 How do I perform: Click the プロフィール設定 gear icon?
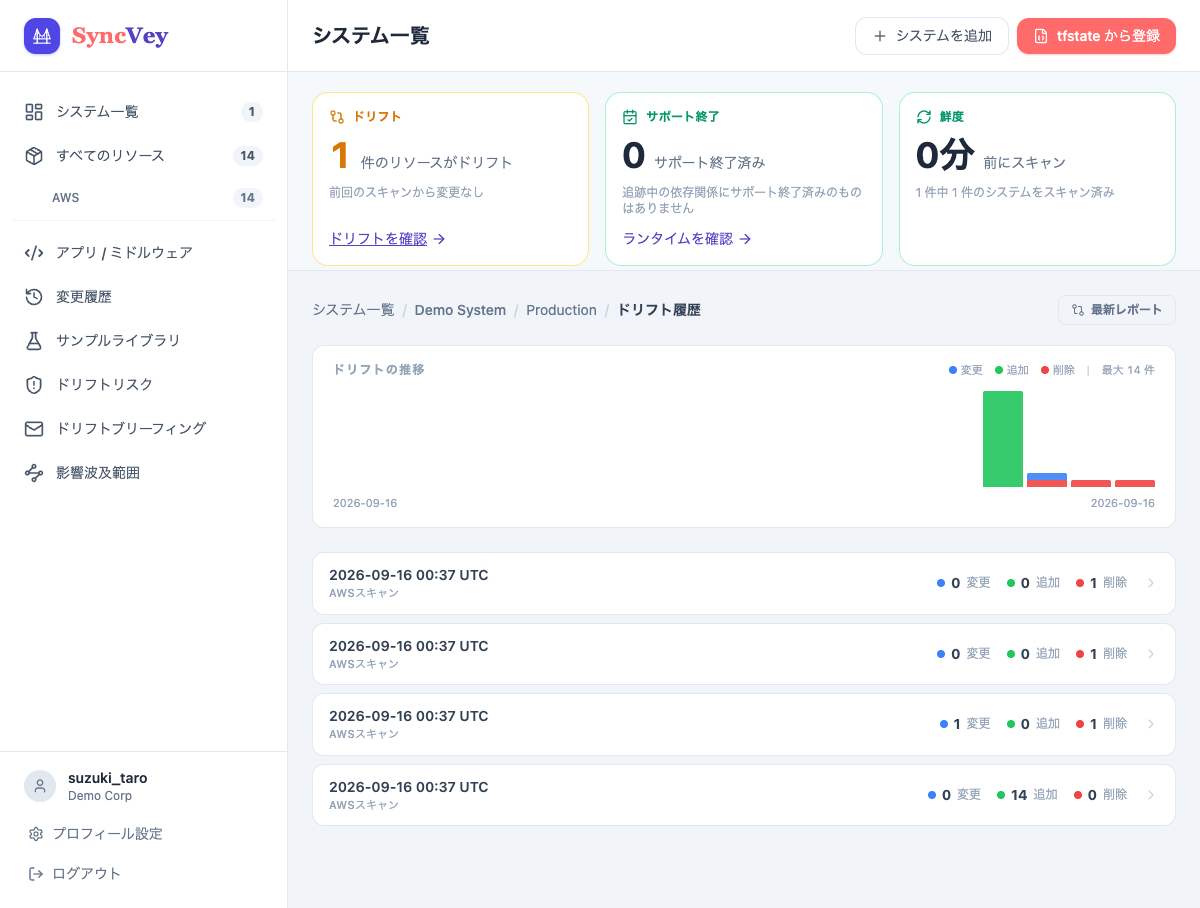tap(36, 834)
